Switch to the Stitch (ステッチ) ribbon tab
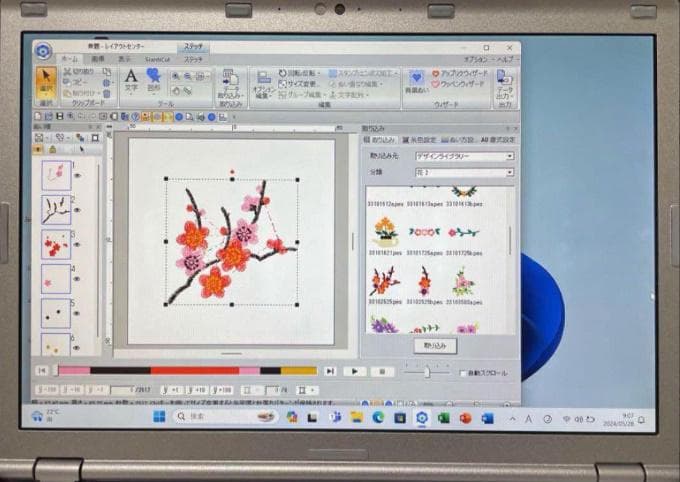The height and width of the screenshot is (482, 680). [x=193, y=60]
